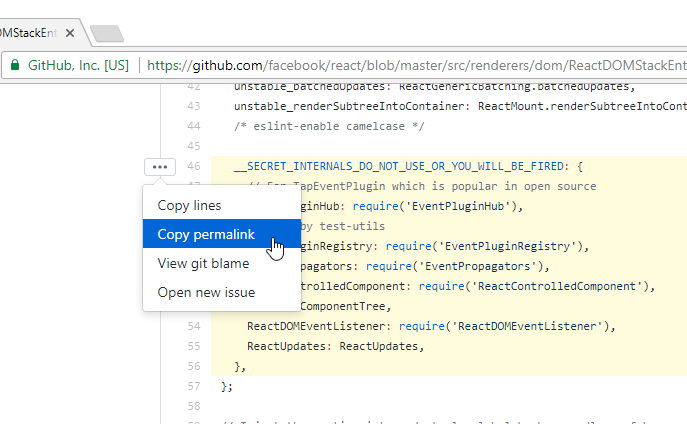The height and width of the screenshot is (424, 687).
Task: Click line number 56
Action: [194, 366]
